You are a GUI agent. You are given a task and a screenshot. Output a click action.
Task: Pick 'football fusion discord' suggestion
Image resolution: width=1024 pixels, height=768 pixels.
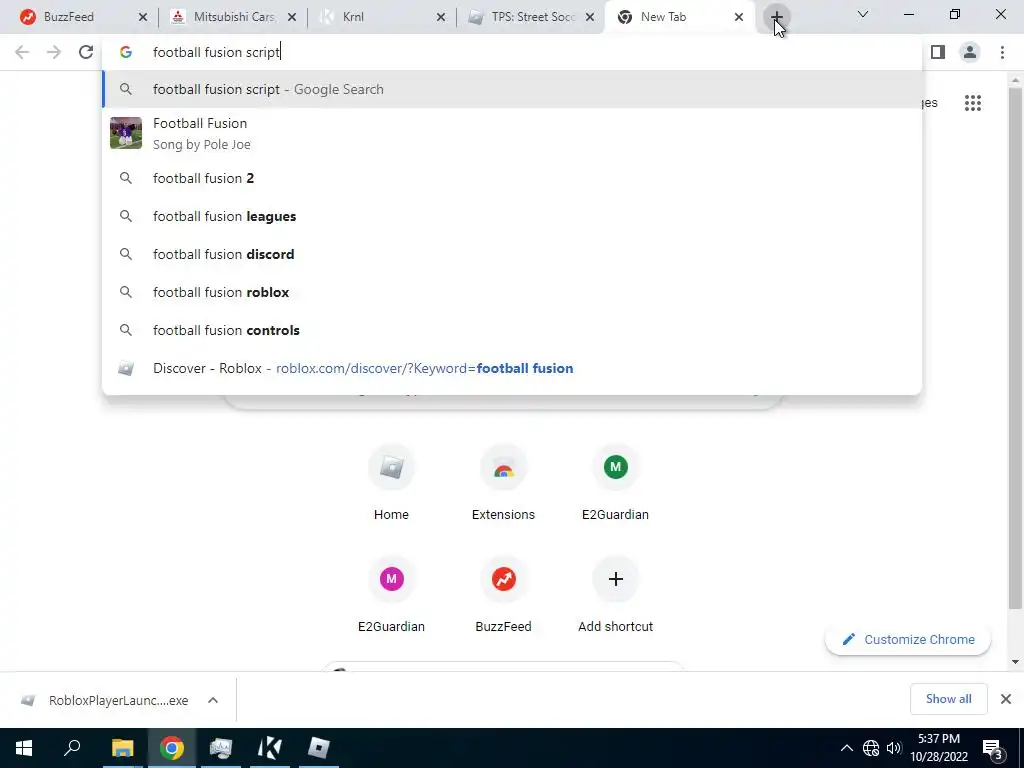[x=512, y=254]
